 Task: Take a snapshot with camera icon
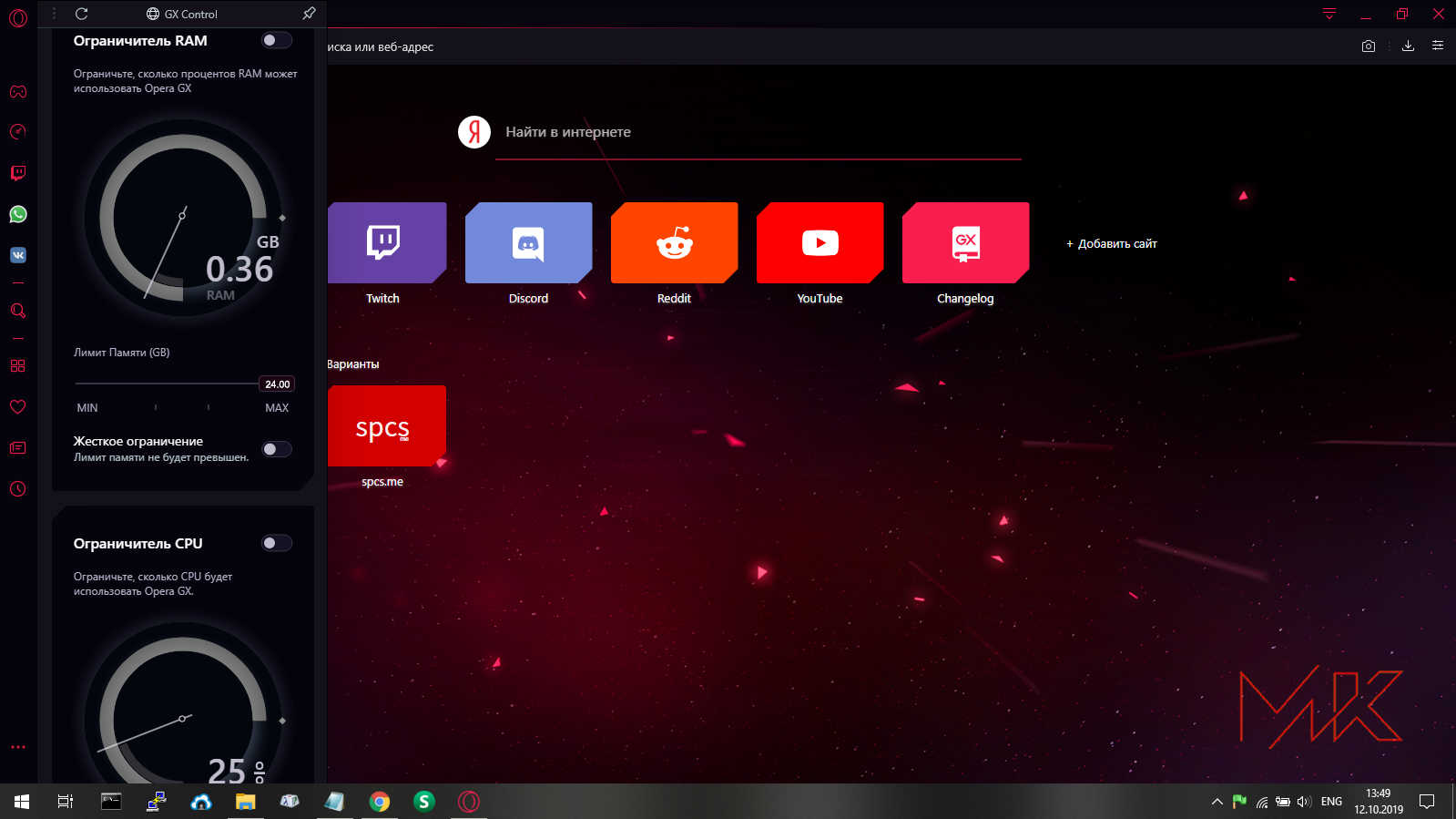click(x=1368, y=46)
